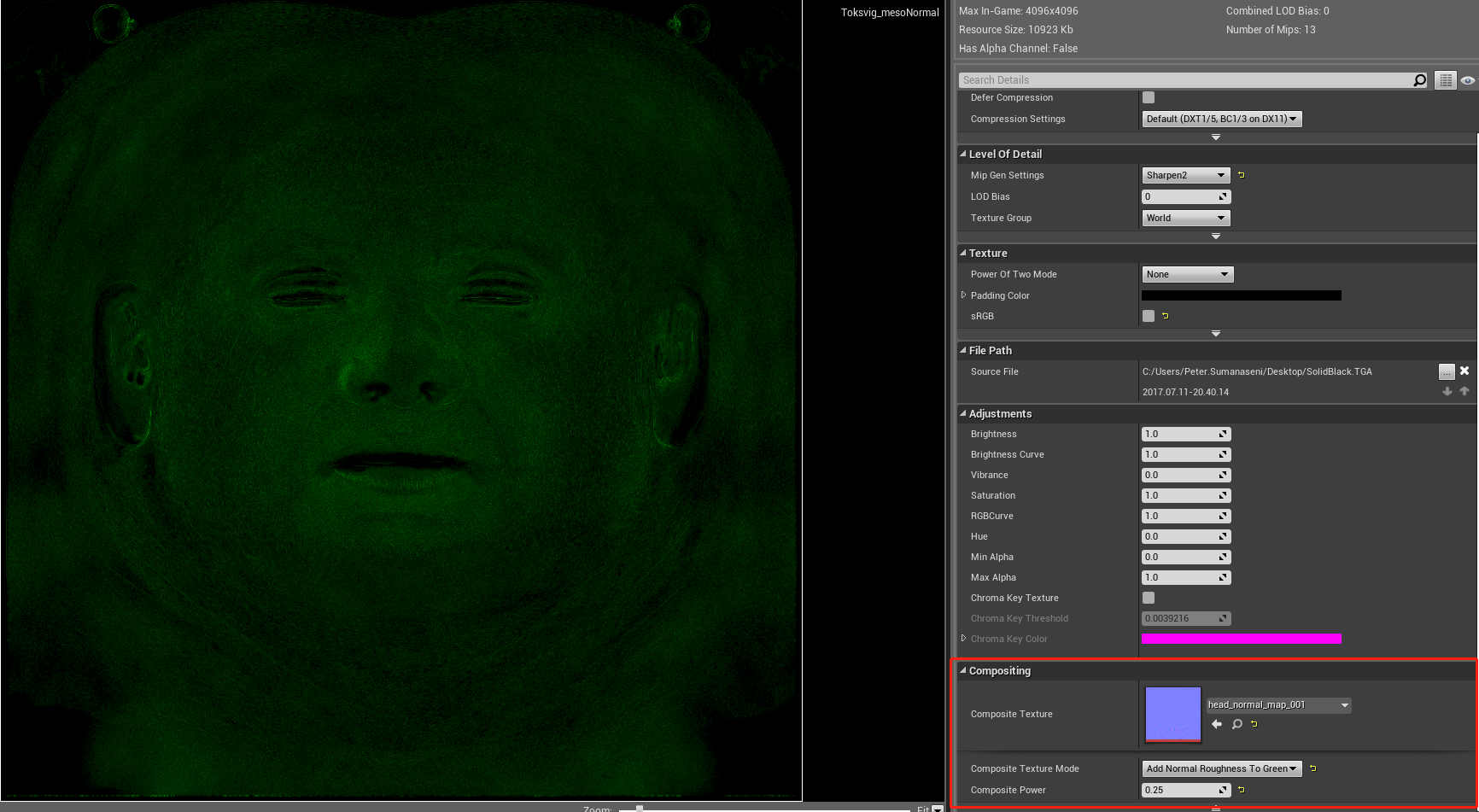Click the Number of Mips: 13 text
Image resolution: width=1479 pixels, height=812 pixels.
1271,30
